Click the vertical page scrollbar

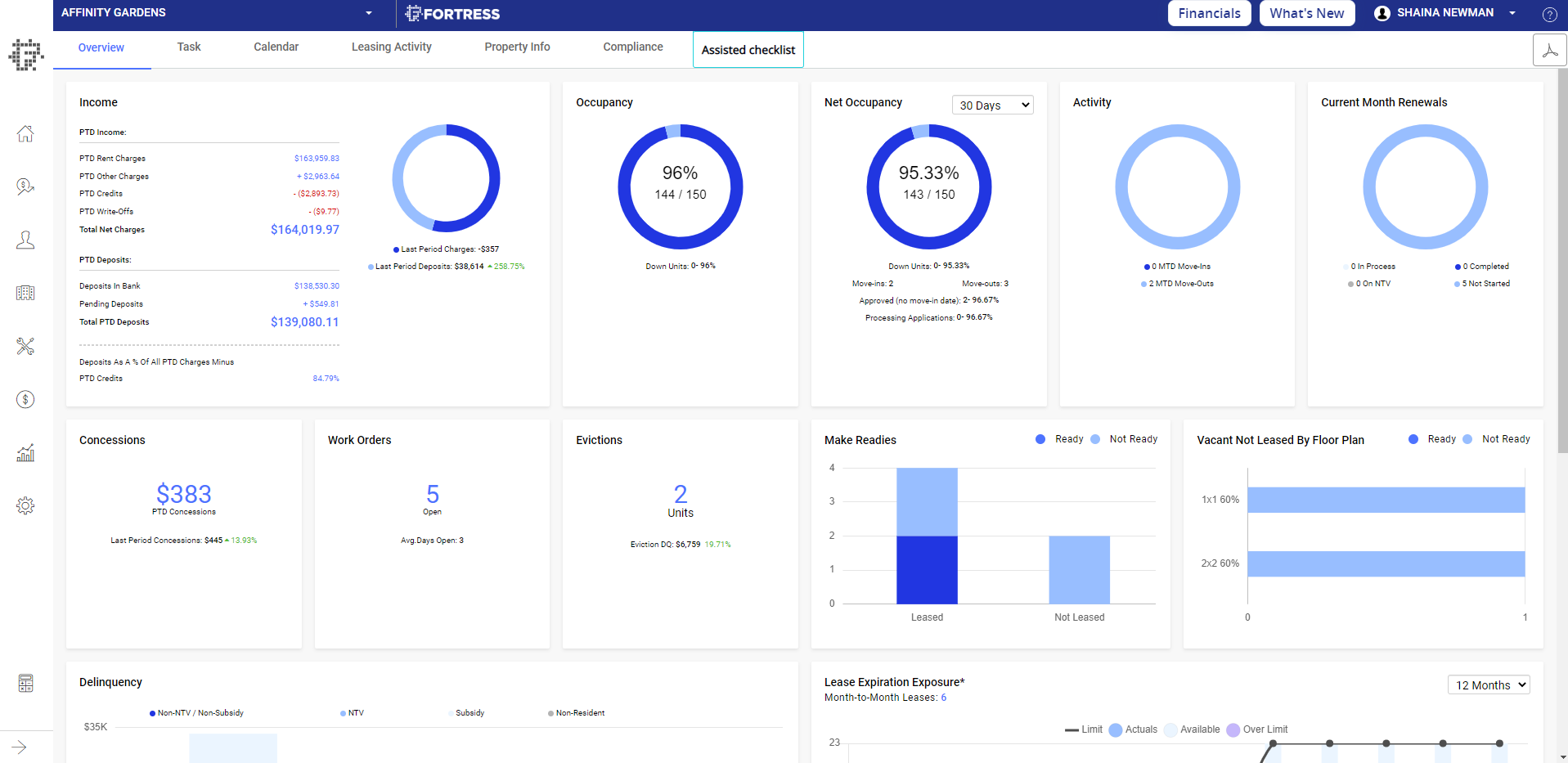[x=1562, y=262]
